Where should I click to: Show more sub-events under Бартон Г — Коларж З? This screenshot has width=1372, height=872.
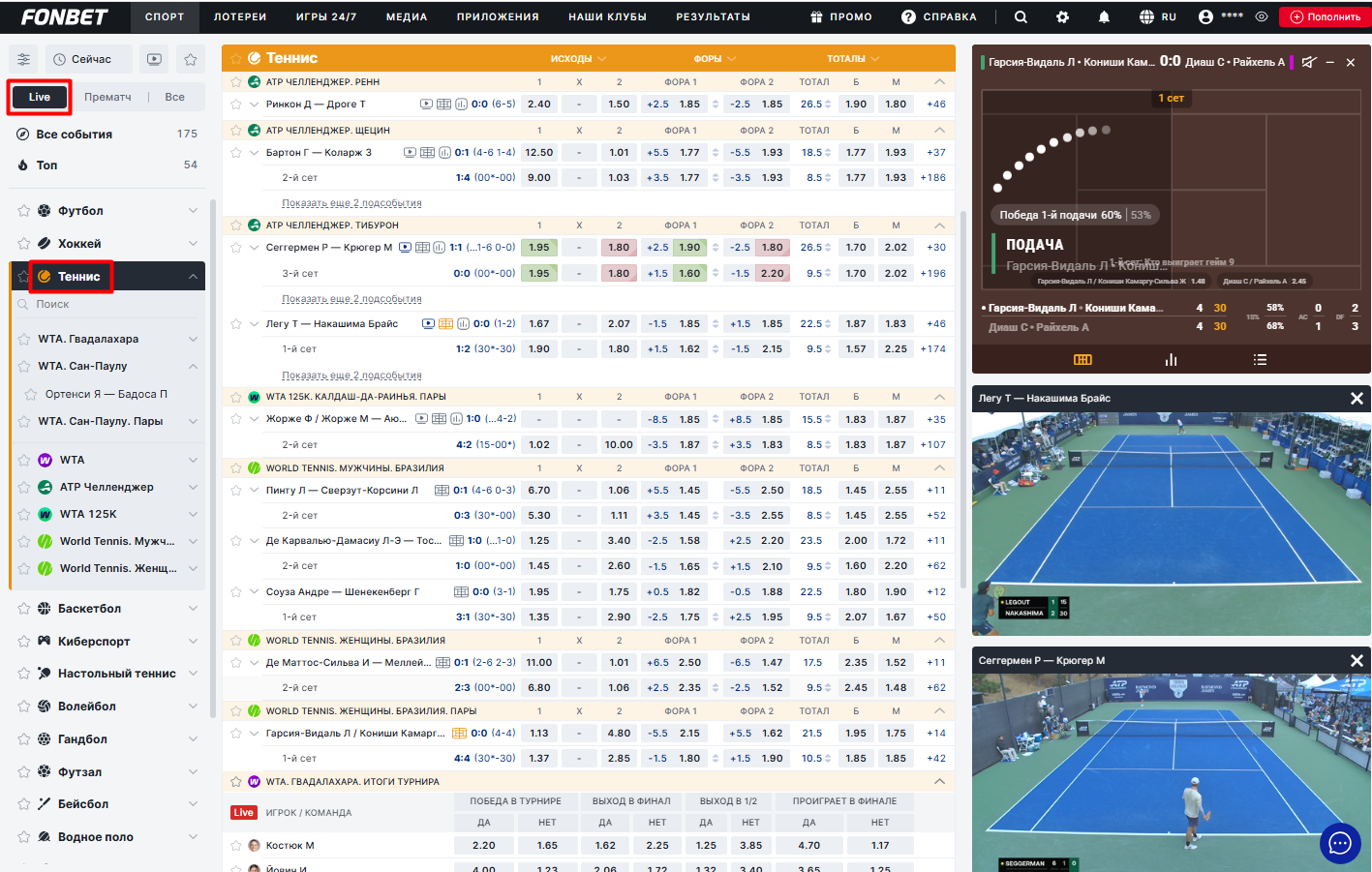(351, 203)
